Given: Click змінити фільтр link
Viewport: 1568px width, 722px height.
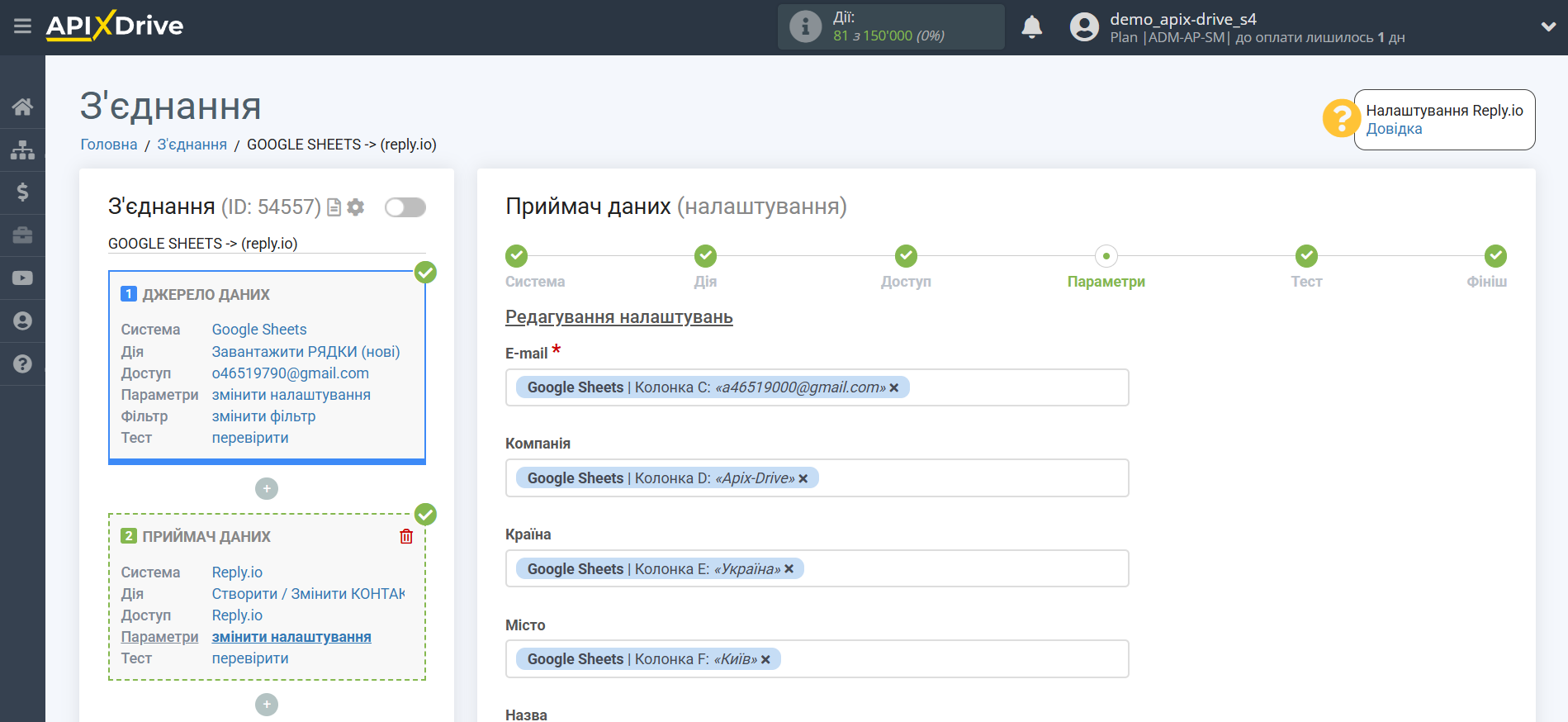Looking at the screenshot, I should [264, 416].
